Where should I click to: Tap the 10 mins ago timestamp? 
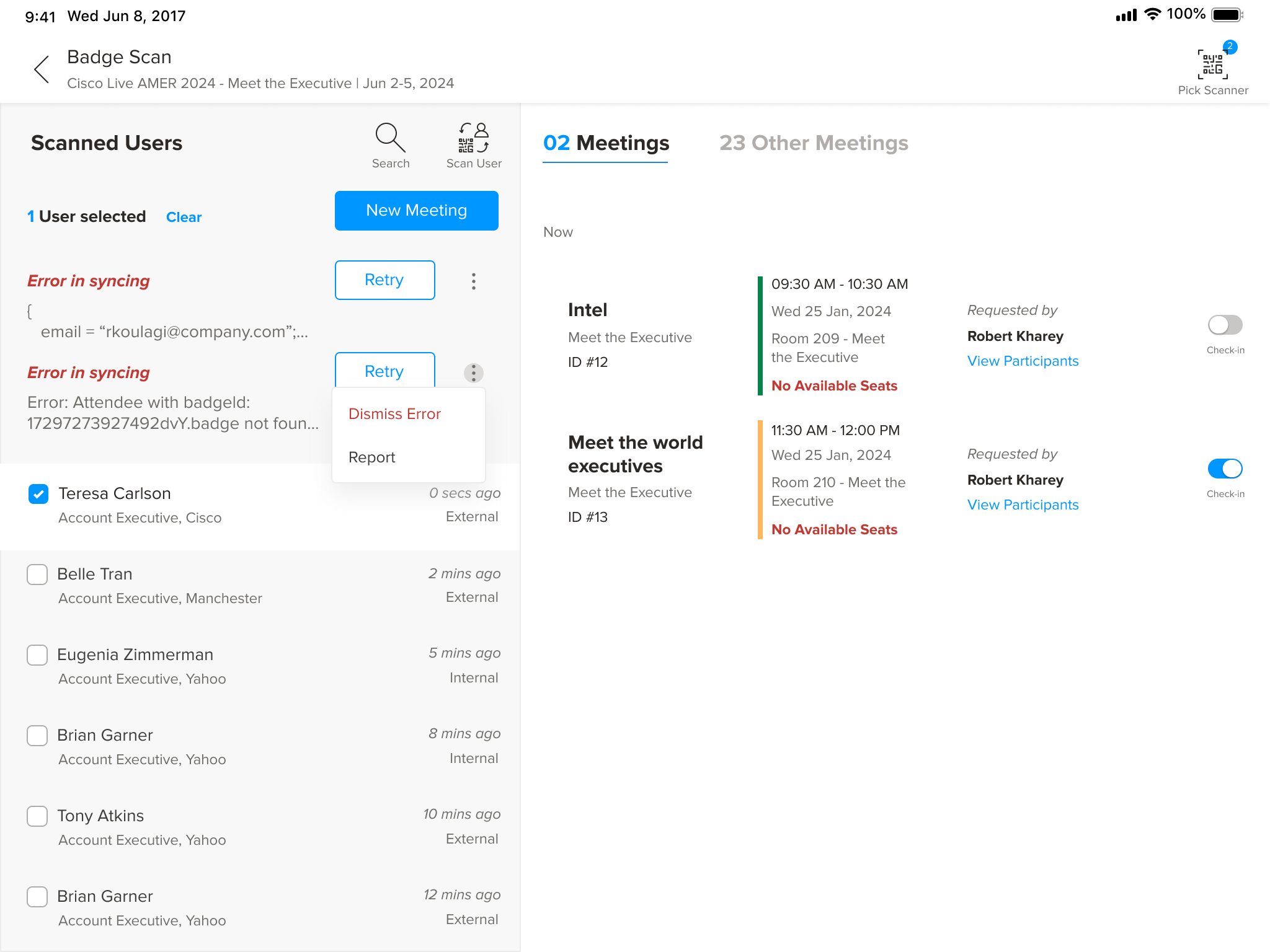pos(462,814)
